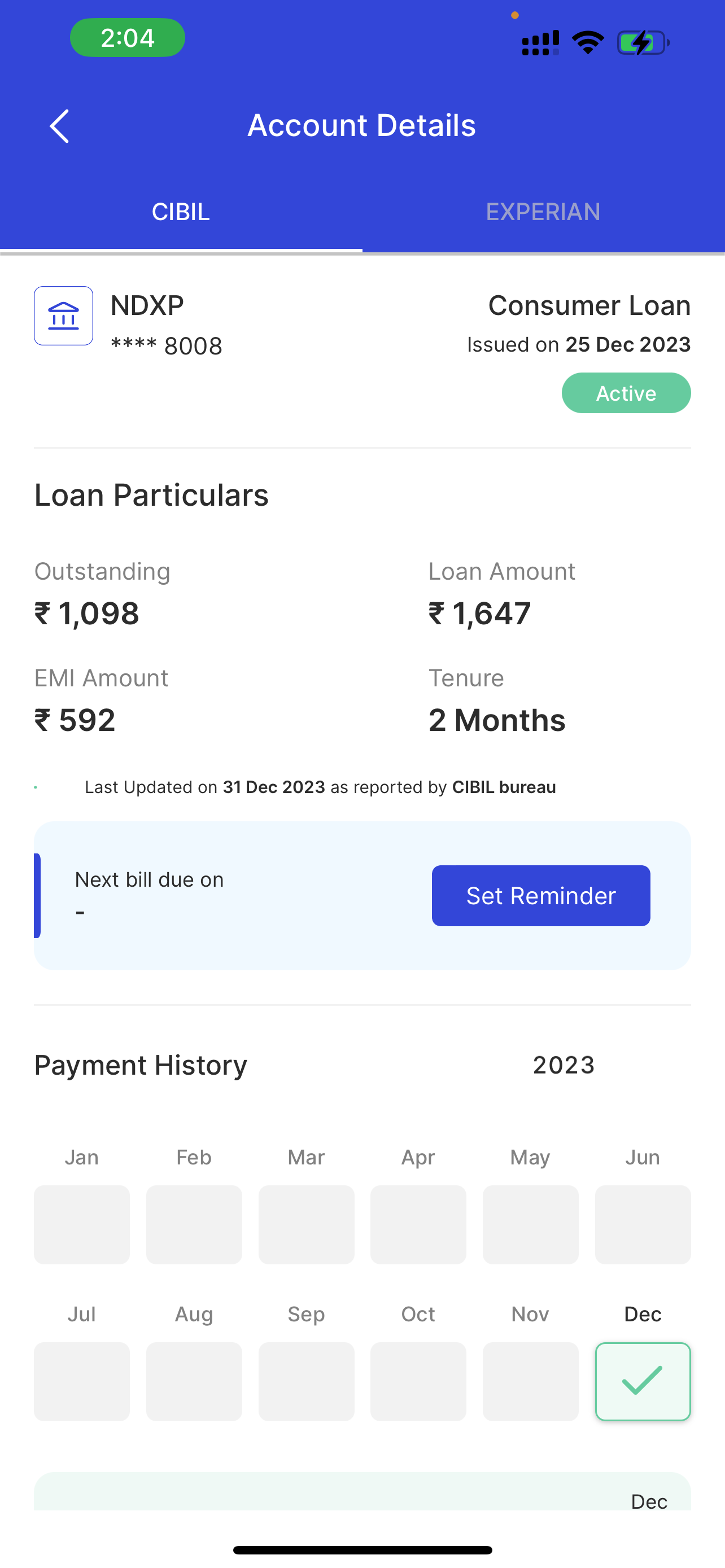The image size is (725, 1568).
Task: Select the January payment tile
Action: [81, 1224]
